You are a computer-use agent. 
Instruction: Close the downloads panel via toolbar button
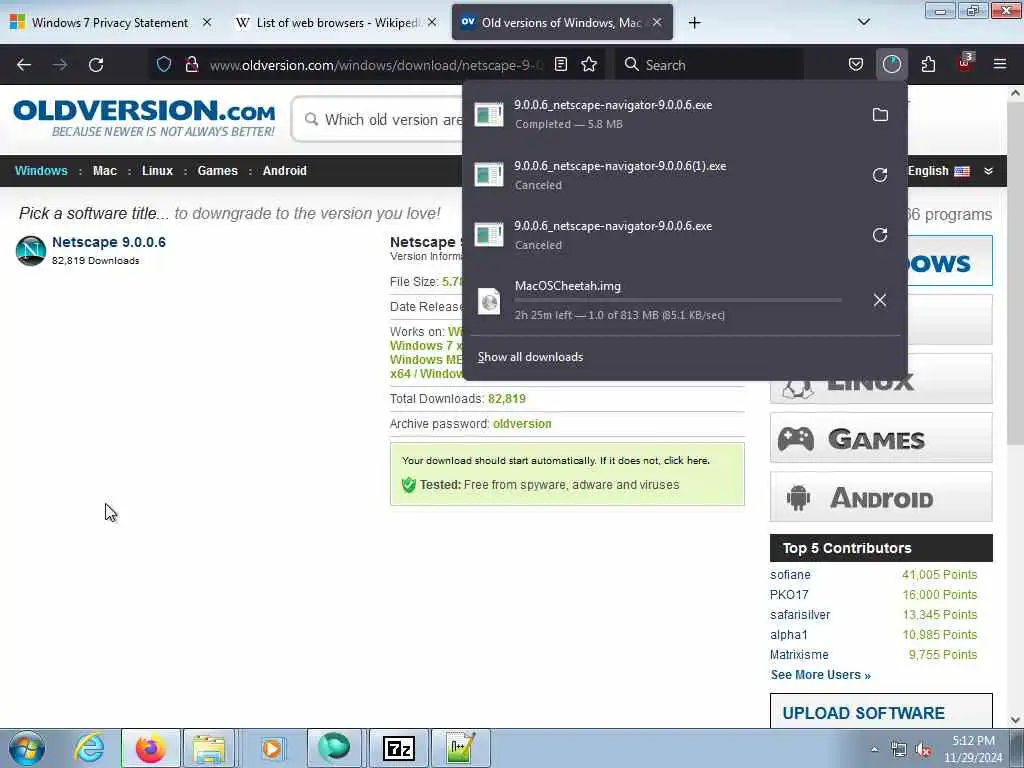pos(891,65)
